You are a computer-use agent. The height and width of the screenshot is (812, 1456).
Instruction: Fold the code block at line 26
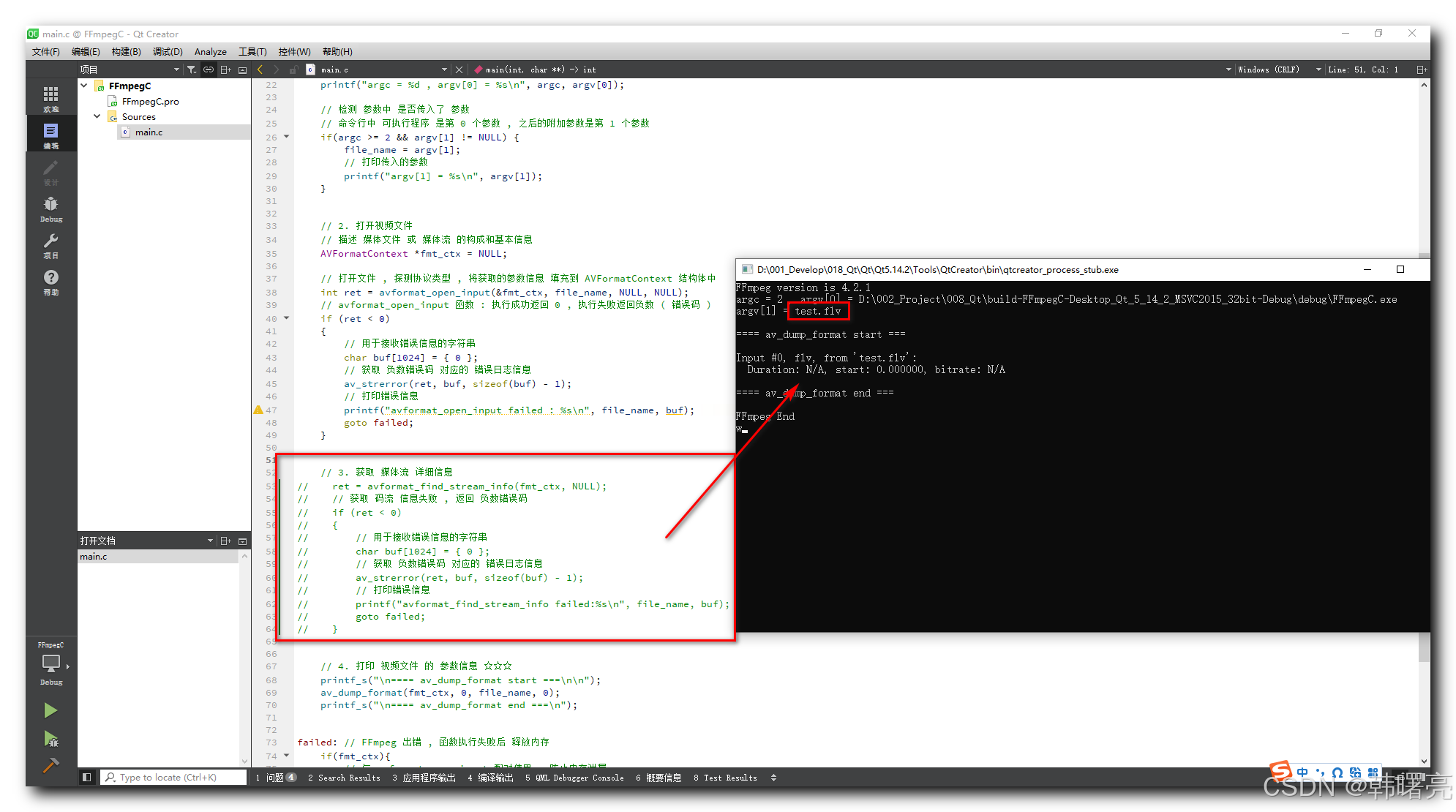coord(286,136)
